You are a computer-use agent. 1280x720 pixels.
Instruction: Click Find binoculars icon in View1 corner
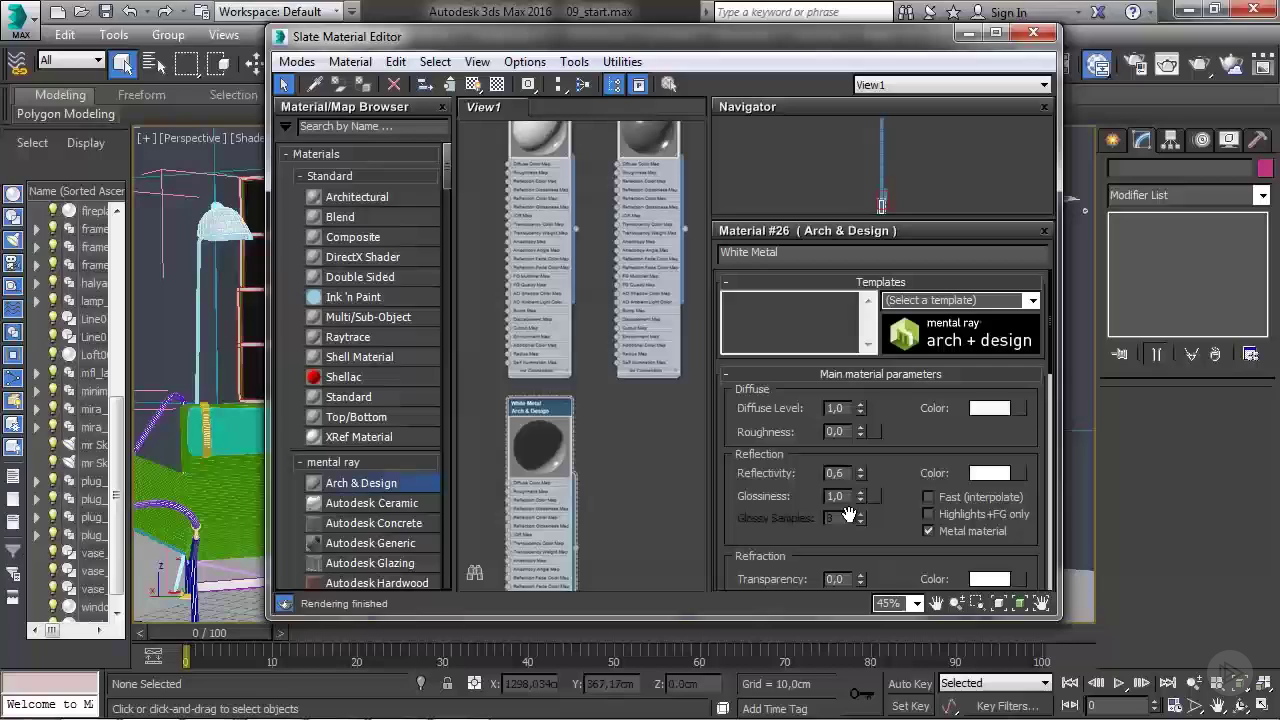[475, 573]
